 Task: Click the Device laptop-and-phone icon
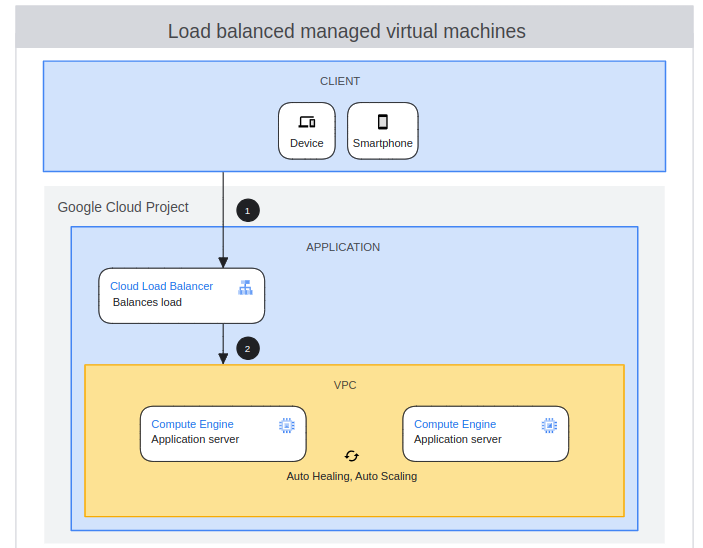307,122
